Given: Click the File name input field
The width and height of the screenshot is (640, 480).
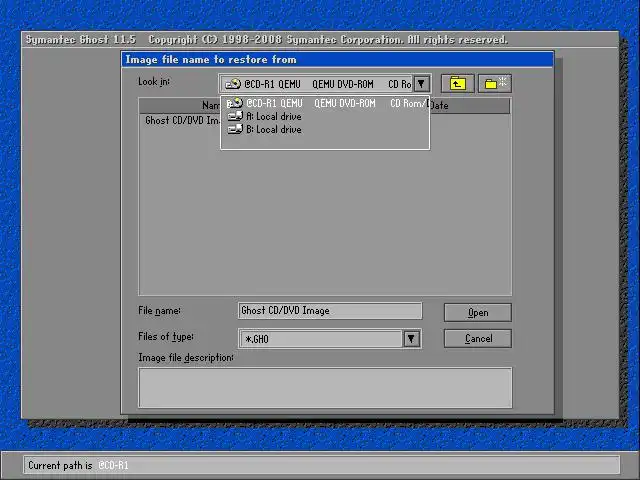Looking at the screenshot, I should [x=330, y=311].
